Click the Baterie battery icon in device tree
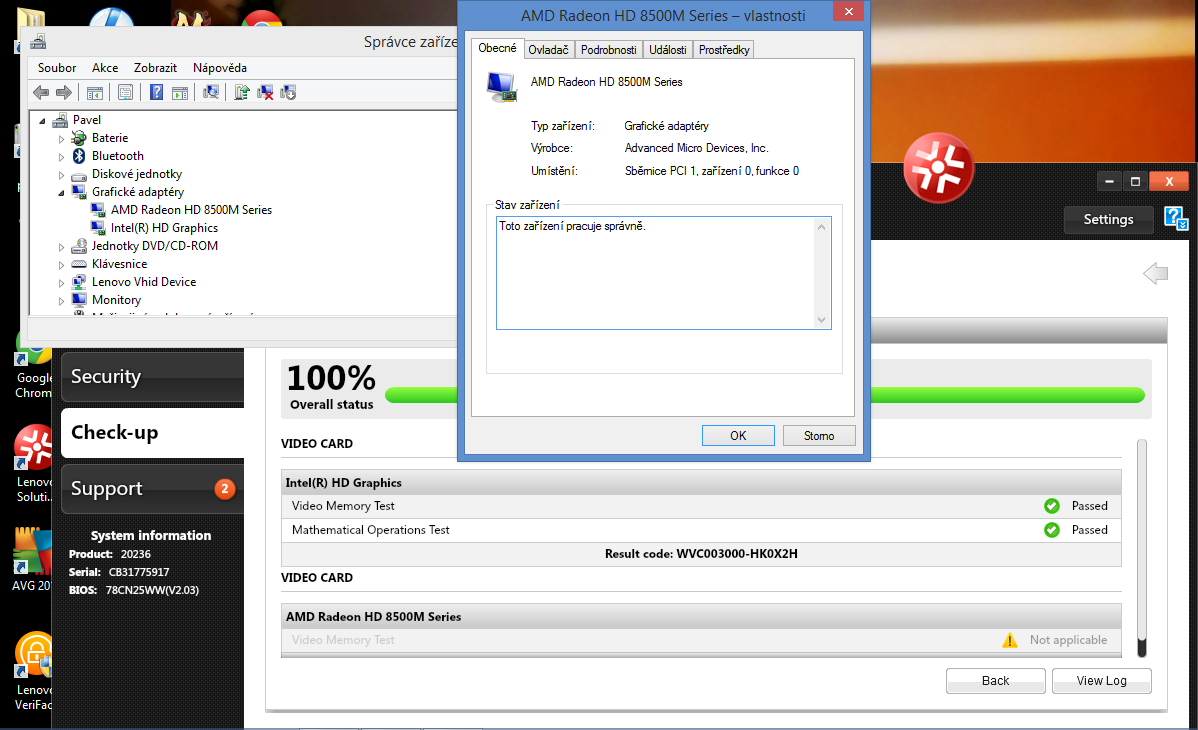The height and width of the screenshot is (730, 1198). point(79,138)
